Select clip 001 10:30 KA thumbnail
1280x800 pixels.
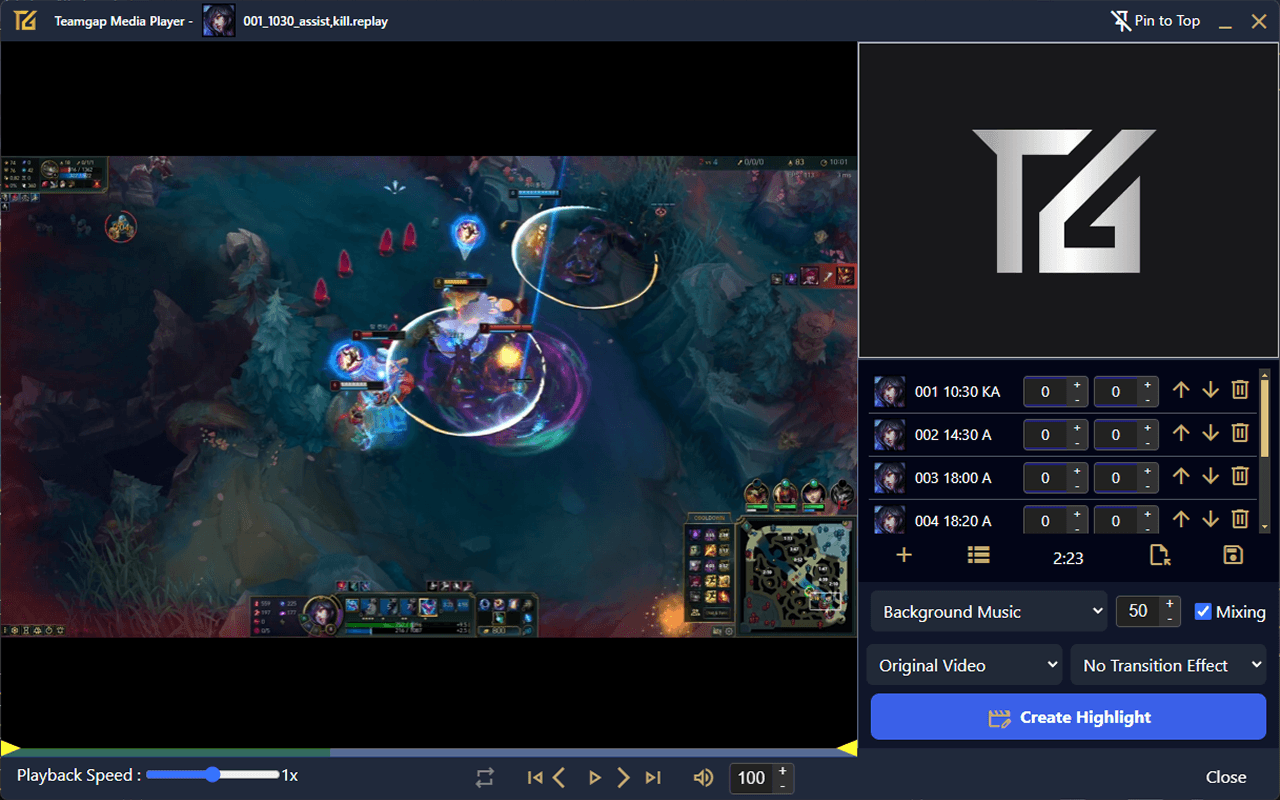(889, 392)
